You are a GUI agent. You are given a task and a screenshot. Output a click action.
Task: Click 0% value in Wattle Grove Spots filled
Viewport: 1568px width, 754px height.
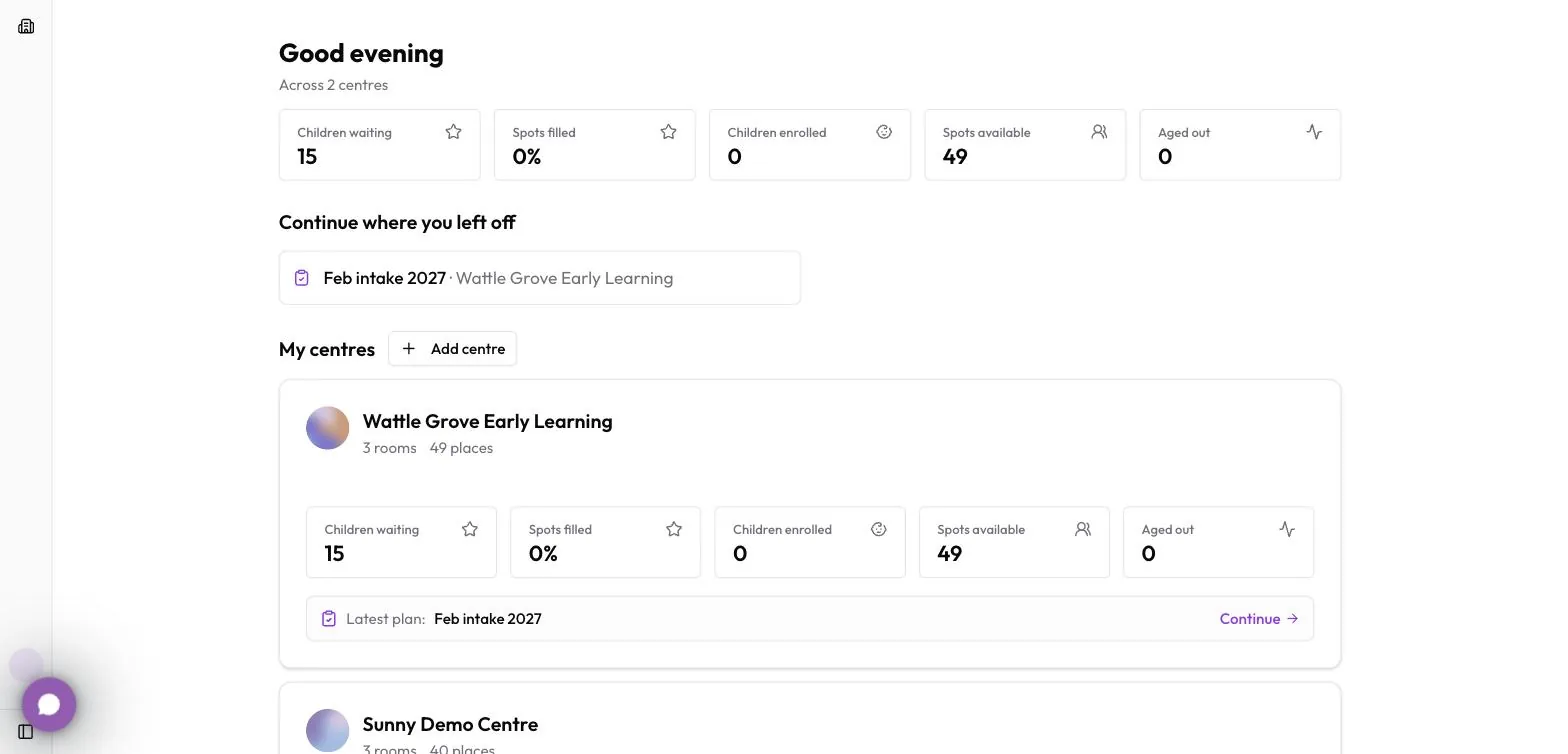pyautogui.click(x=543, y=554)
